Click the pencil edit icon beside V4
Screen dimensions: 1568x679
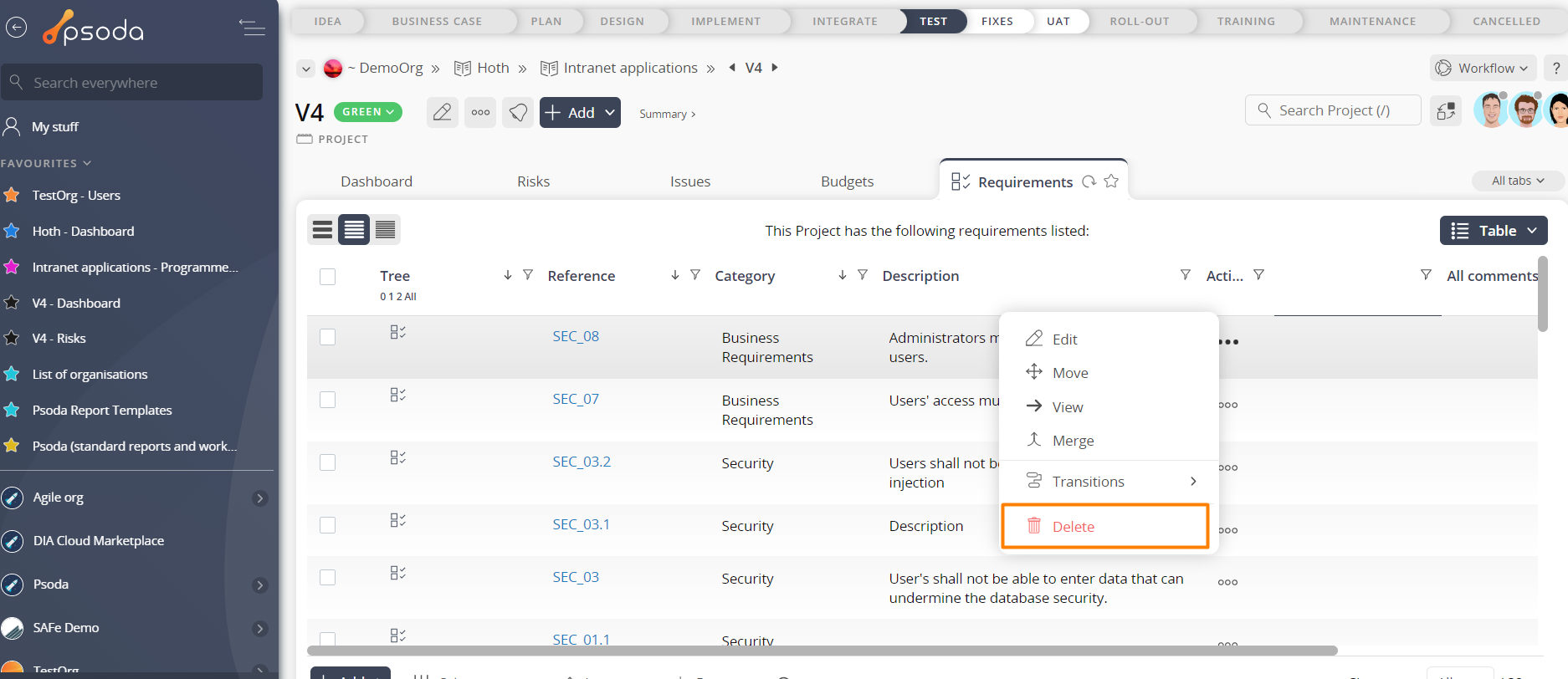pyautogui.click(x=442, y=112)
